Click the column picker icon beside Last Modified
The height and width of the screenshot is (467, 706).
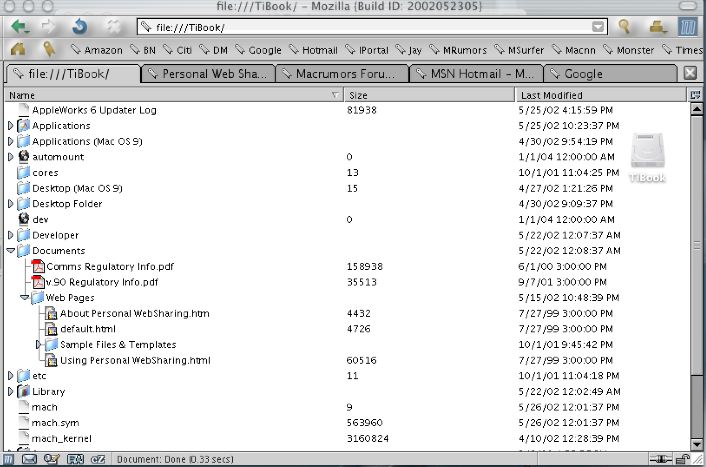[x=695, y=95]
